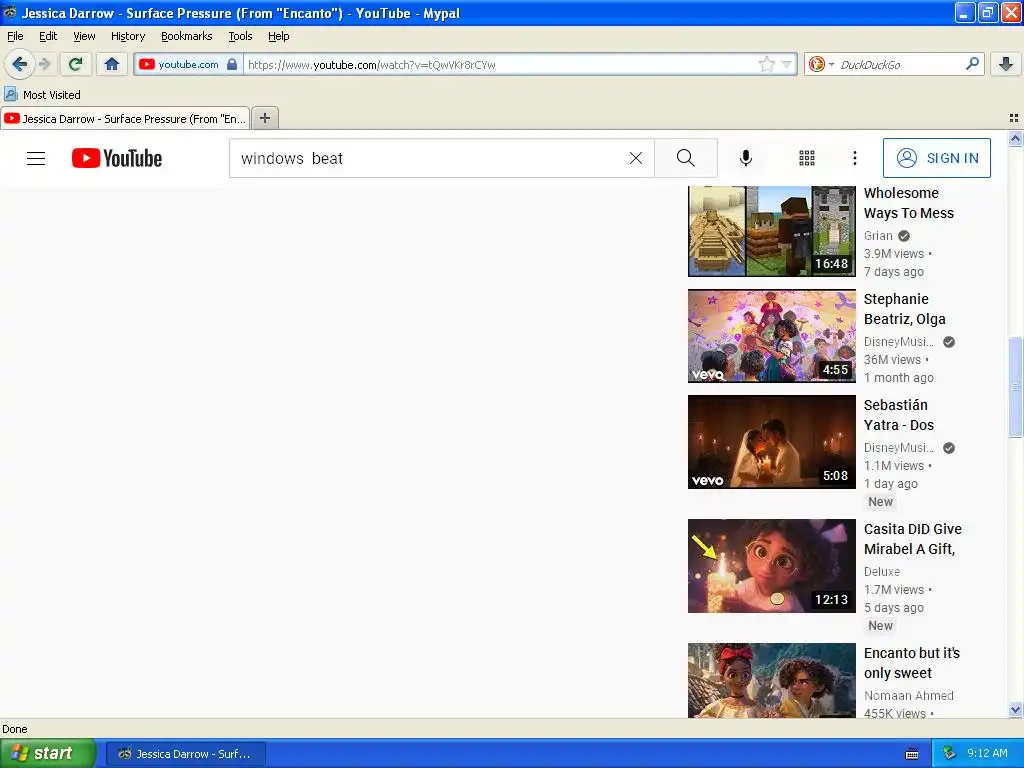Click the youtube.com site identity label
The width and height of the screenshot is (1024, 768).
click(188, 64)
